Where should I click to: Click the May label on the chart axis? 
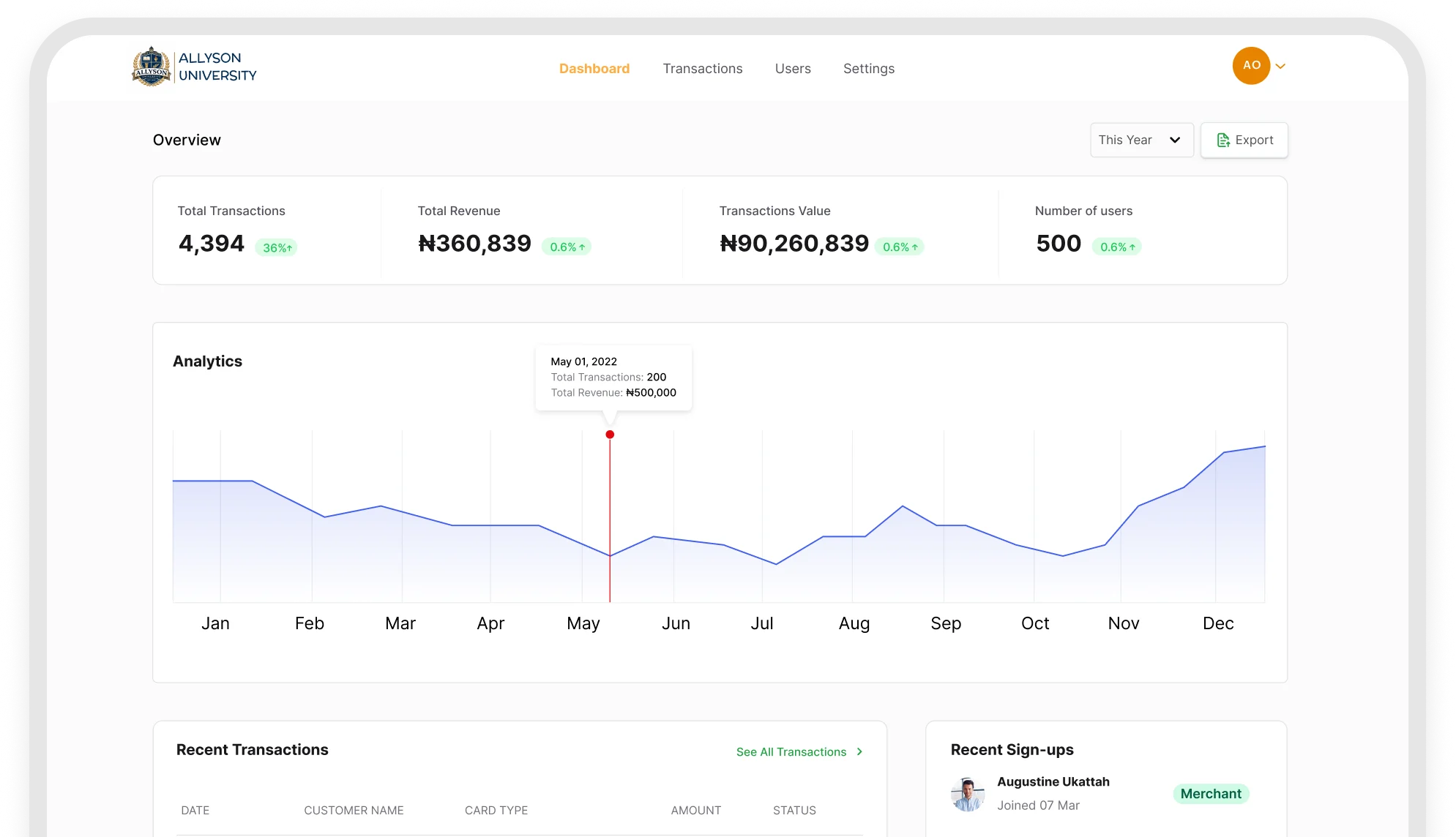pyautogui.click(x=583, y=623)
